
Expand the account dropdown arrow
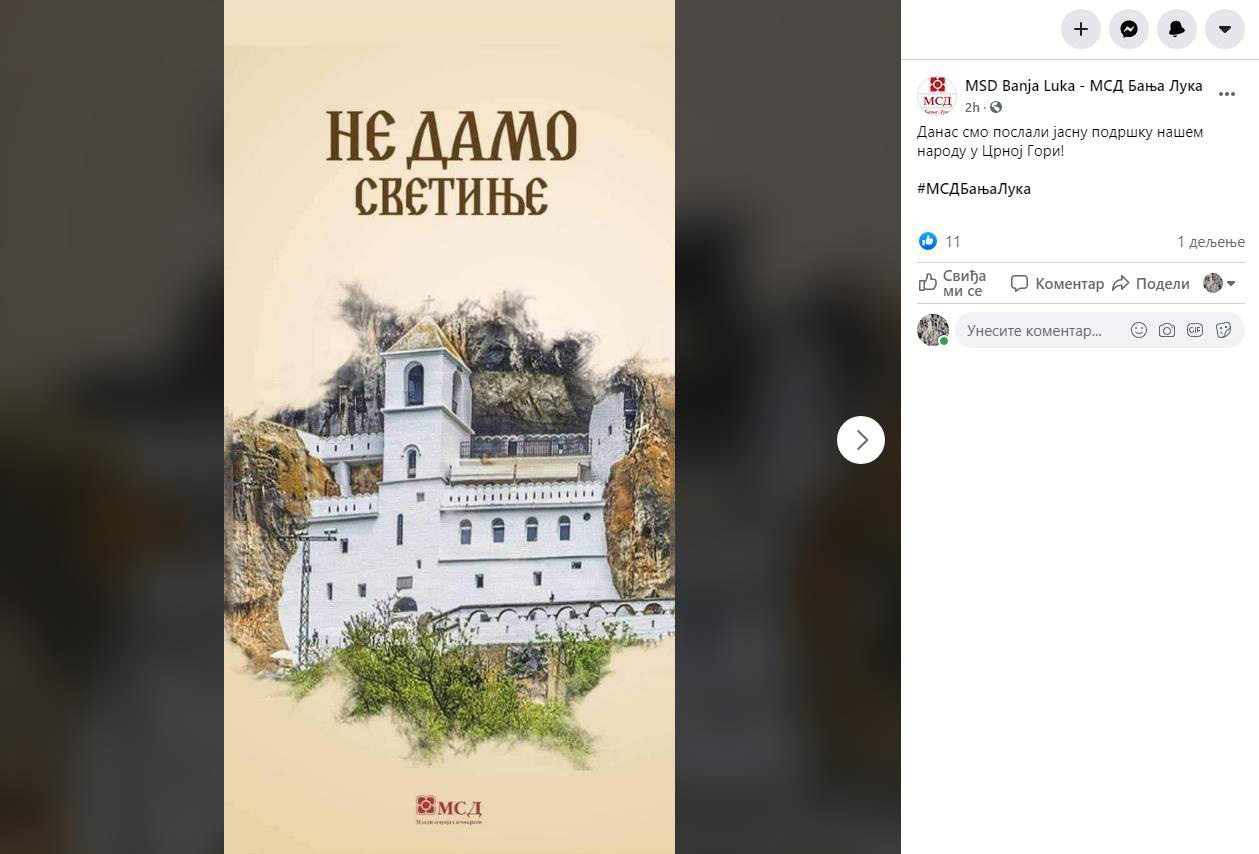(x=1225, y=30)
